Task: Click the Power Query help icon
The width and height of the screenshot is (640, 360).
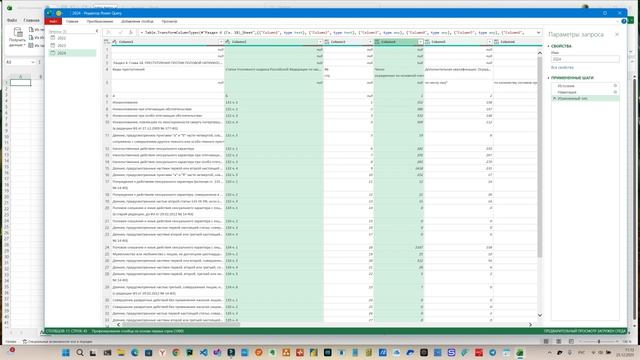Action: 624,21
